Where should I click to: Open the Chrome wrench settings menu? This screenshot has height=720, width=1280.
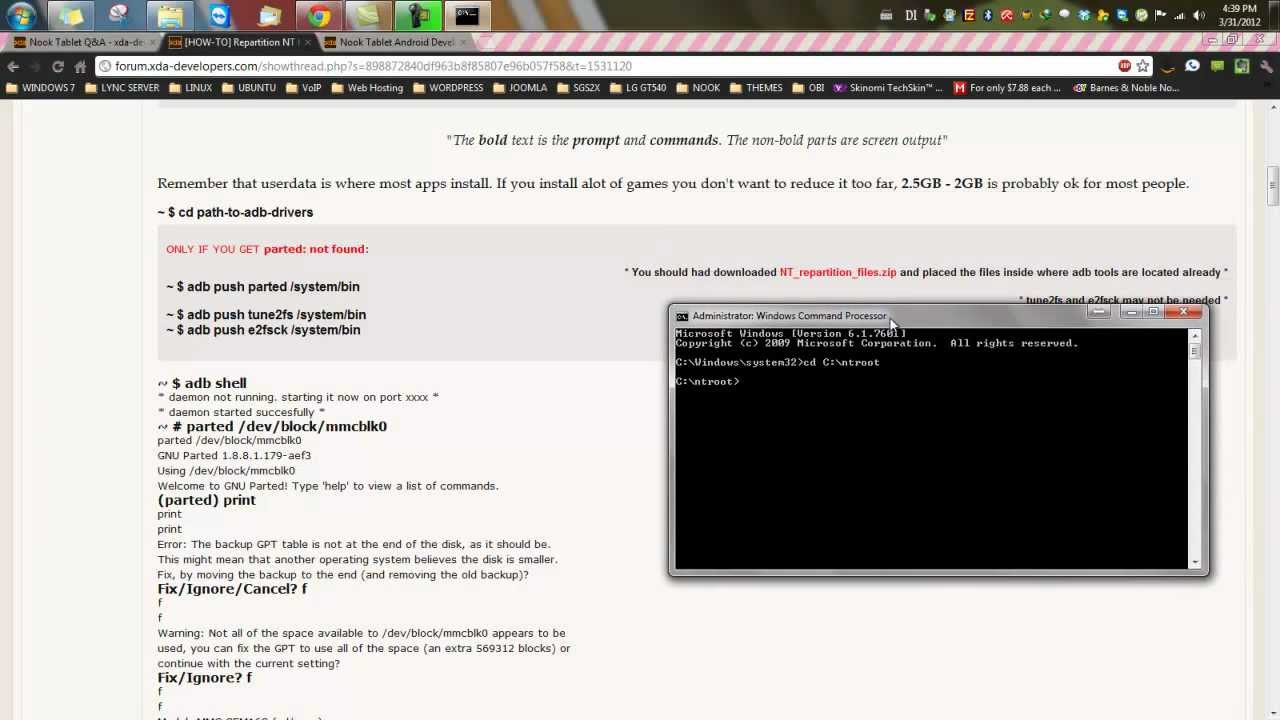tap(1266, 66)
